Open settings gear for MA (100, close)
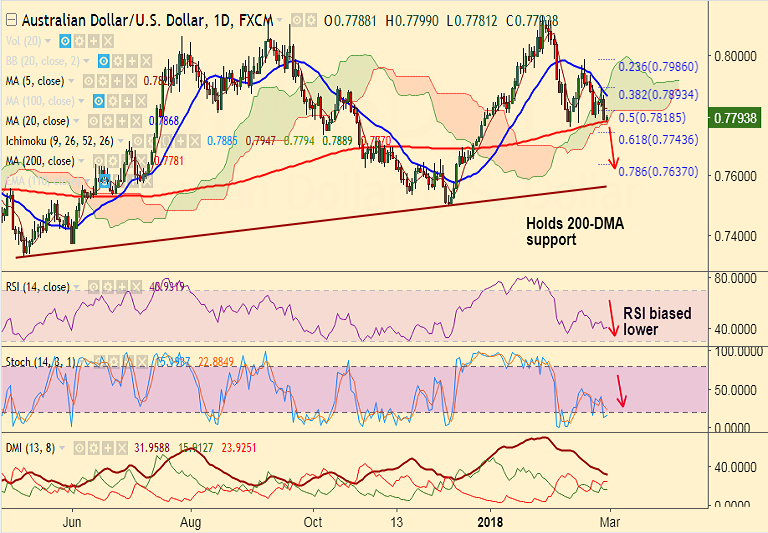The width and height of the screenshot is (768, 533). coord(113,101)
